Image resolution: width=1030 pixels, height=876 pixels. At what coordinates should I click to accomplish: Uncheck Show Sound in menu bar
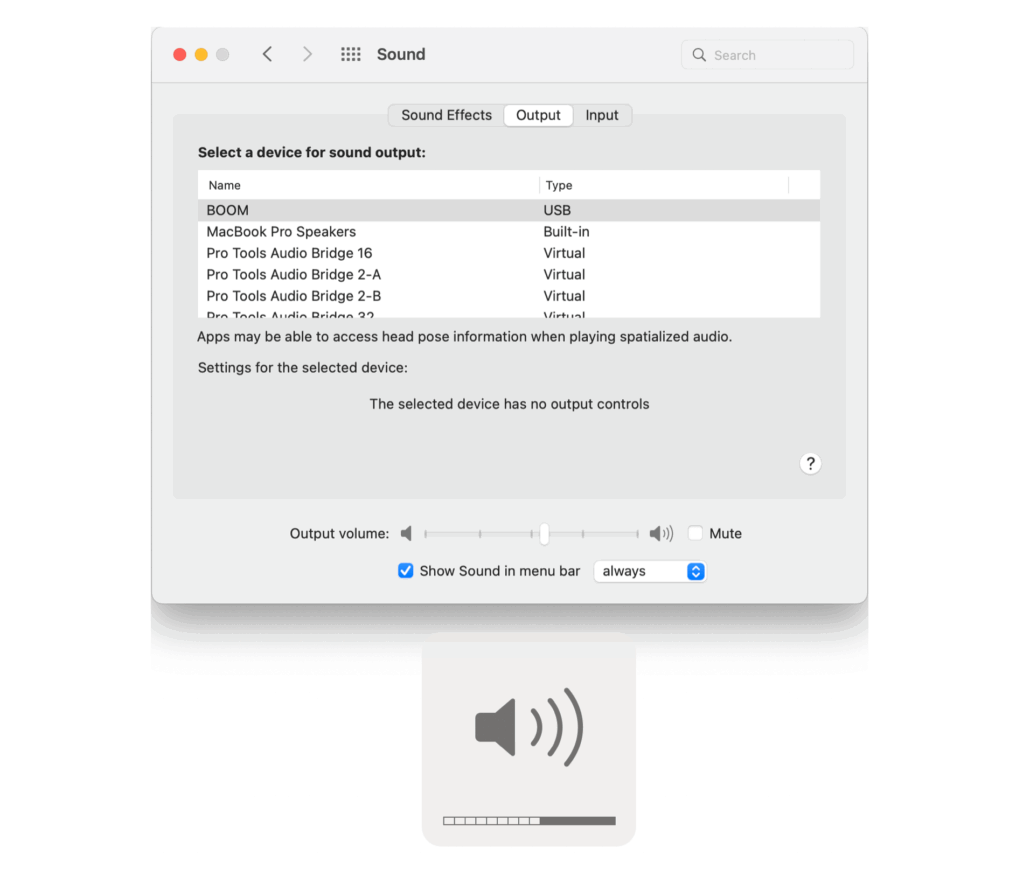tap(405, 571)
